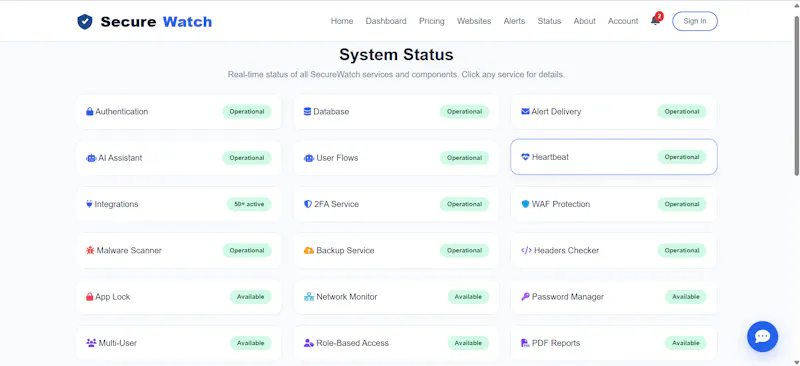Click the Database stack icon

tap(307, 111)
